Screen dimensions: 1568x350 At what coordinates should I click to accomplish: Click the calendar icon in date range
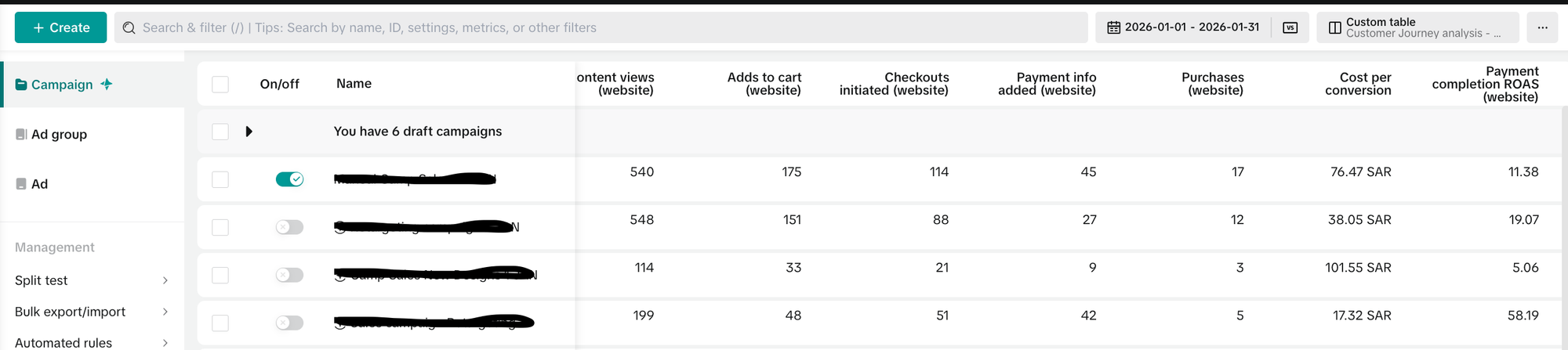pyautogui.click(x=1113, y=27)
